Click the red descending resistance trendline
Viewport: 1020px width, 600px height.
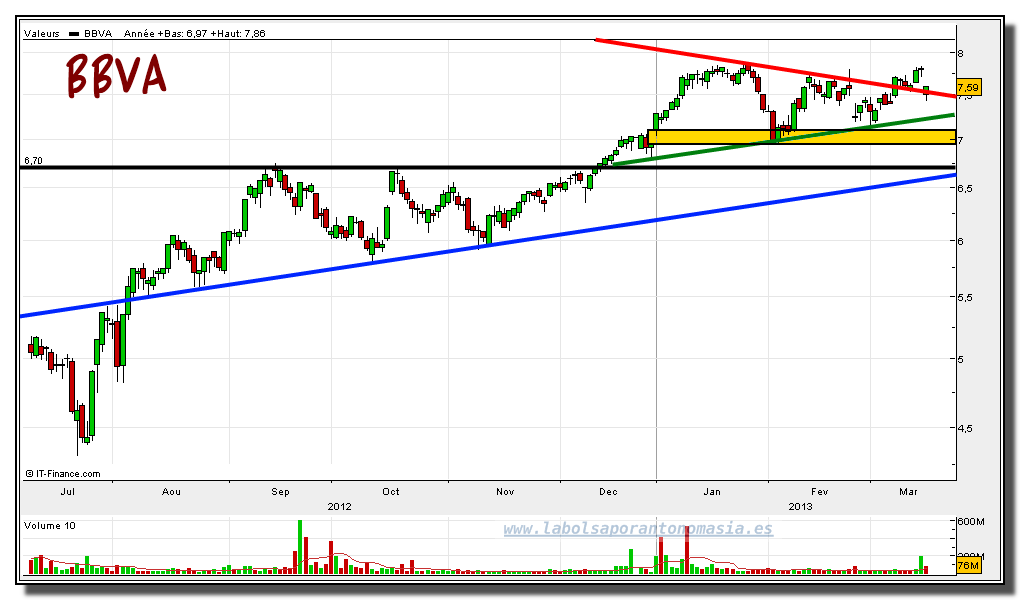[774, 68]
